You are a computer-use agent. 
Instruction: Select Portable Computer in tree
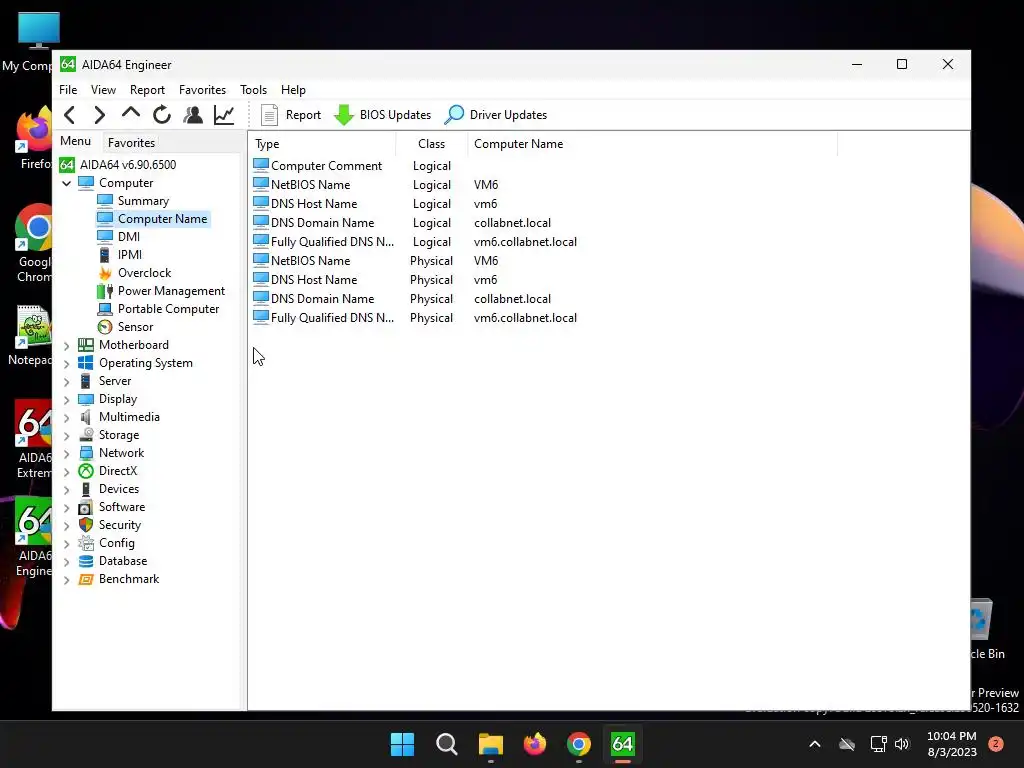tap(168, 308)
